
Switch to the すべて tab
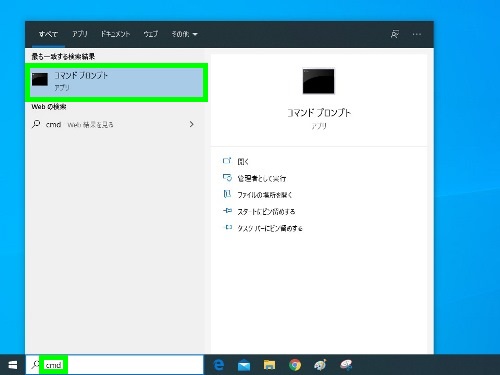pos(48,34)
